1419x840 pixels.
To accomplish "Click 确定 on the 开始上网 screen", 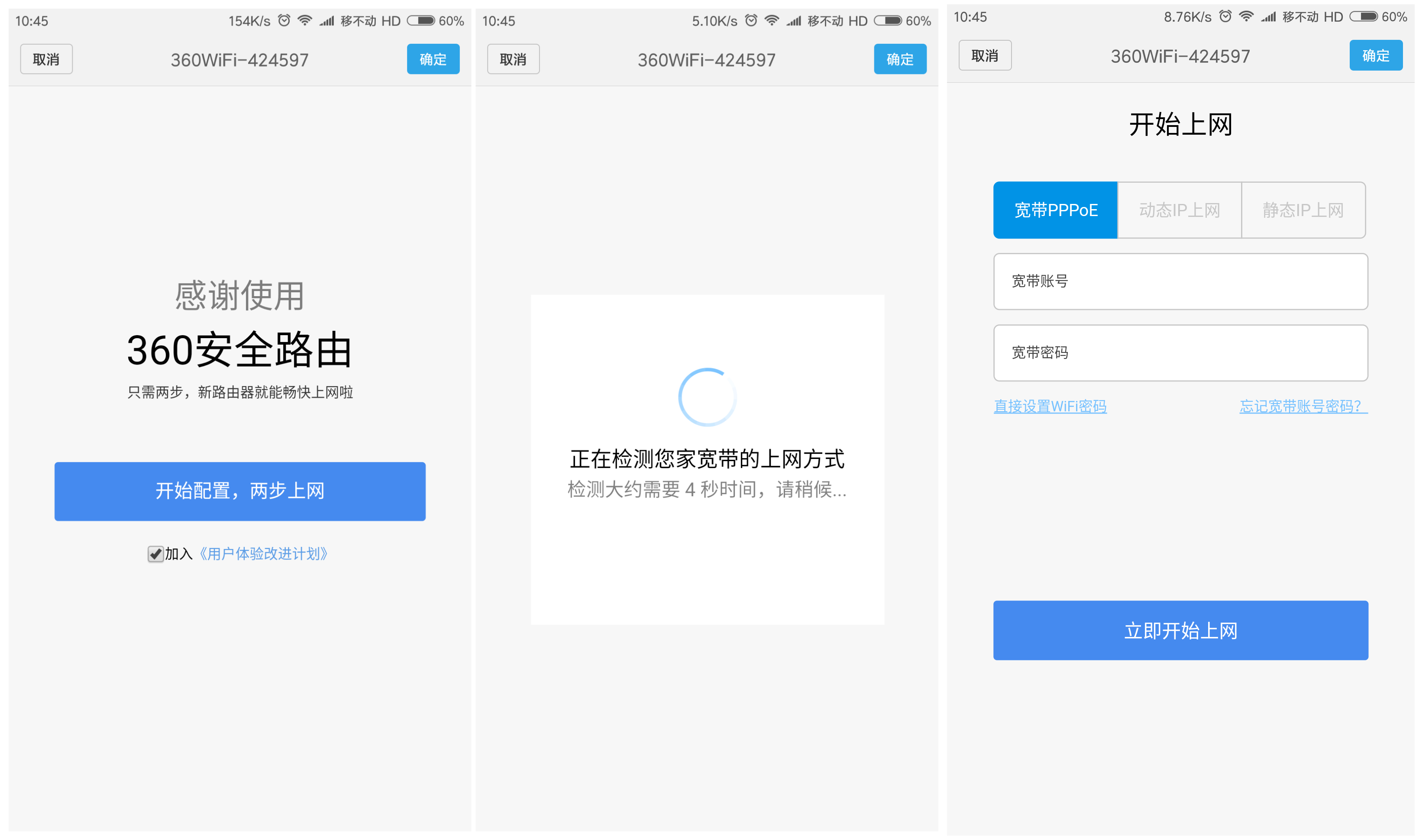I will (x=1377, y=55).
